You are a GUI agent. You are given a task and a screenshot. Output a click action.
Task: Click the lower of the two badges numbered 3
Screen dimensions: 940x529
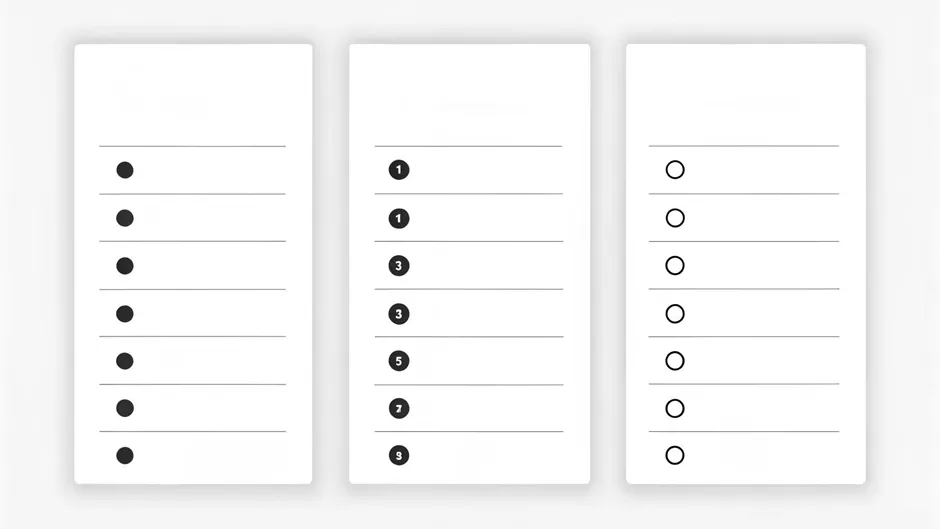[x=399, y=314]
